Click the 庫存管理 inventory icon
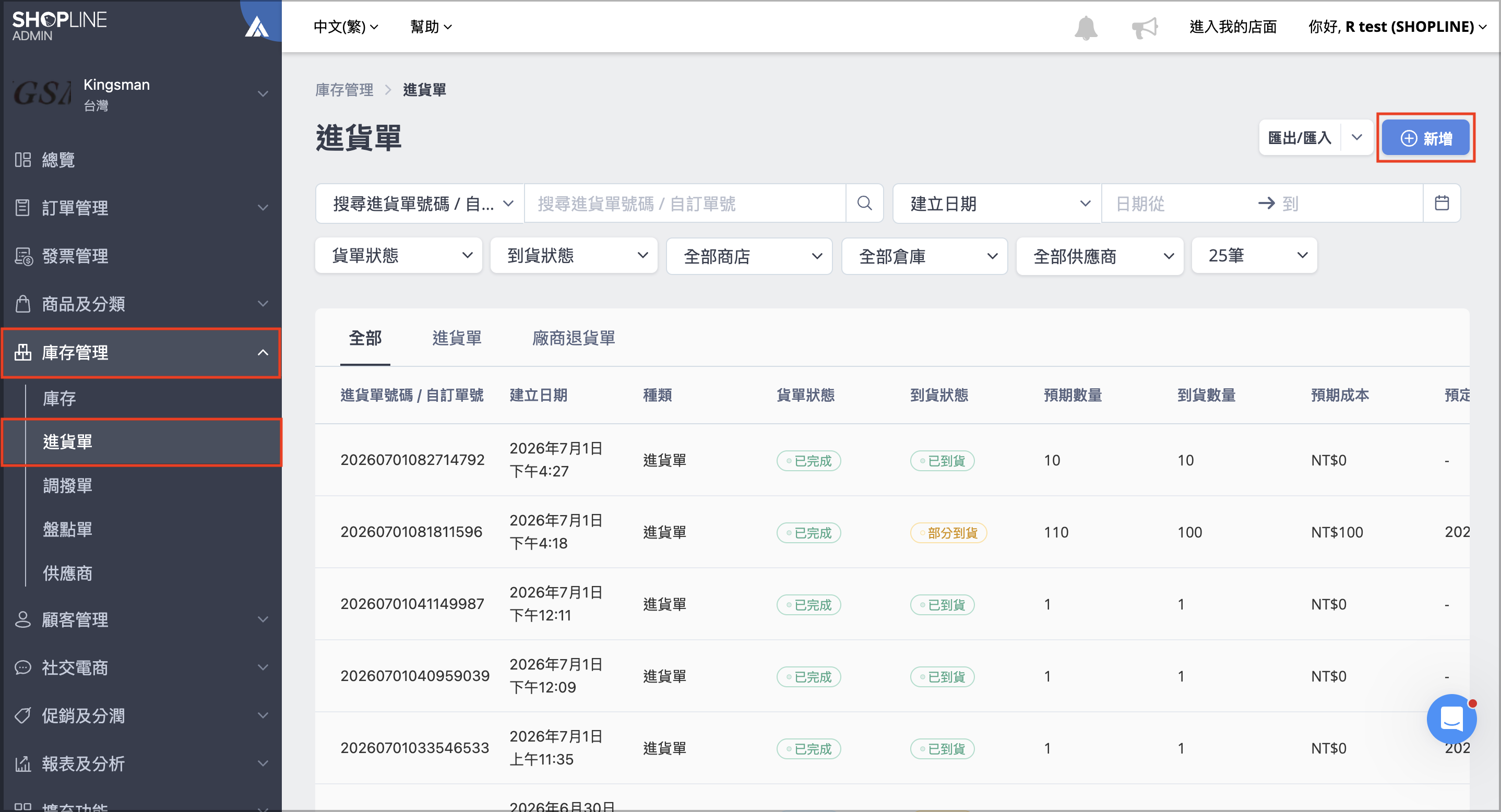This screenshot has height=812, width=1501. click(x=23, y=352)
